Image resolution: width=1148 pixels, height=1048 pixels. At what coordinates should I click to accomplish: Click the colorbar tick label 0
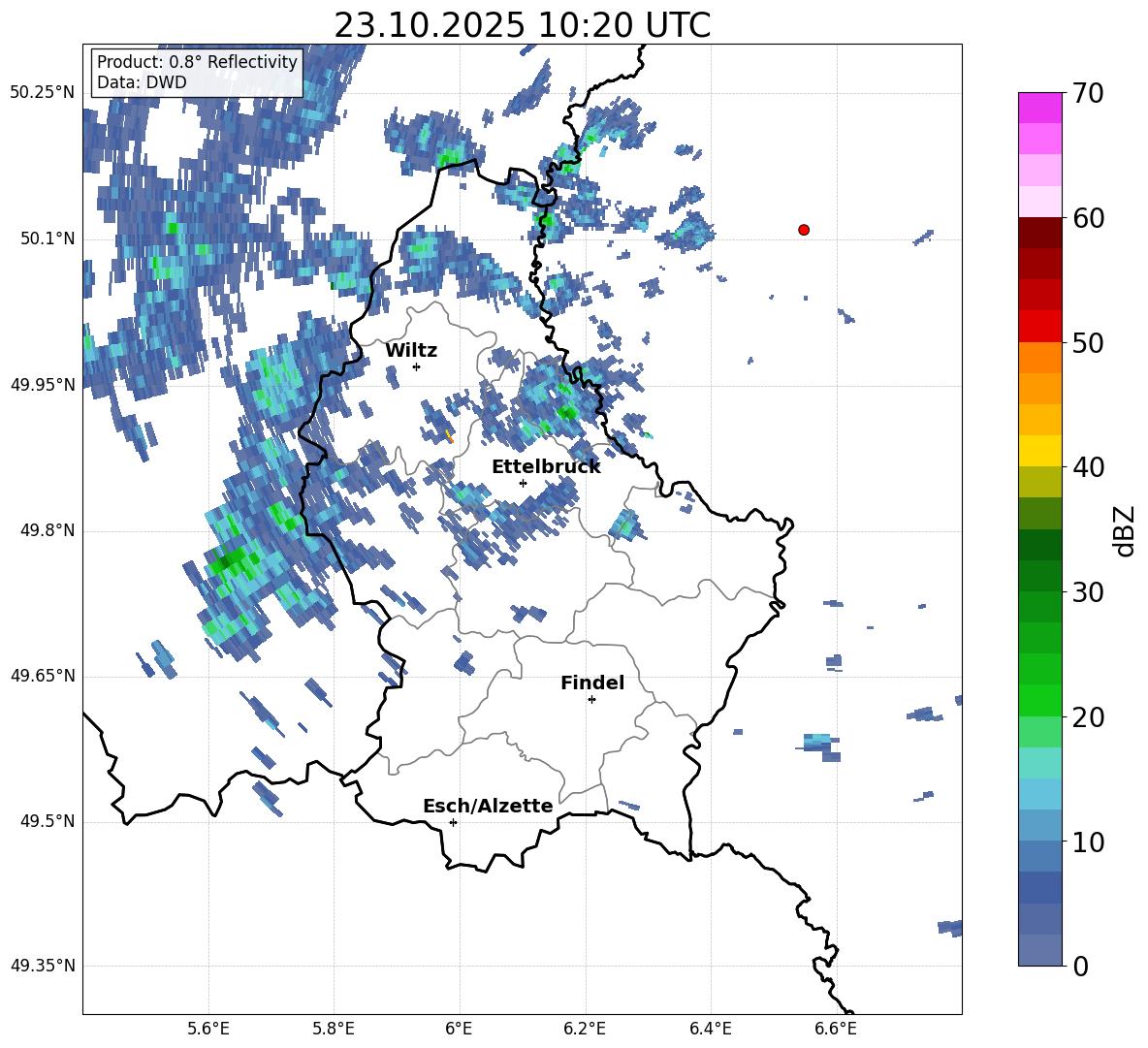(x=1080, y=967)
